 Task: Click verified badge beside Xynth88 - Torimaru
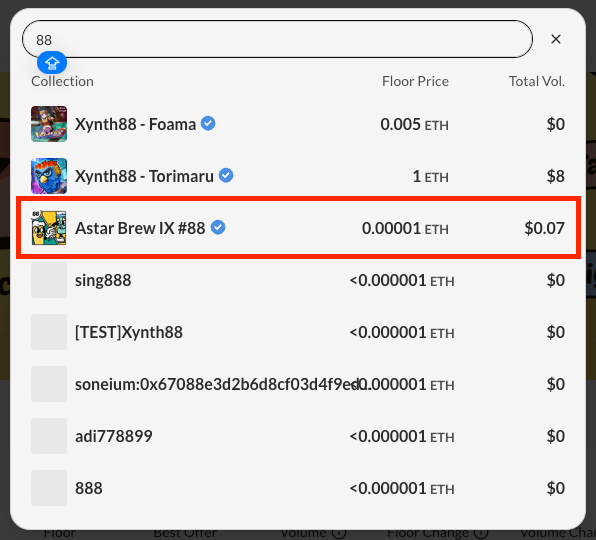[x=226, y=175]
